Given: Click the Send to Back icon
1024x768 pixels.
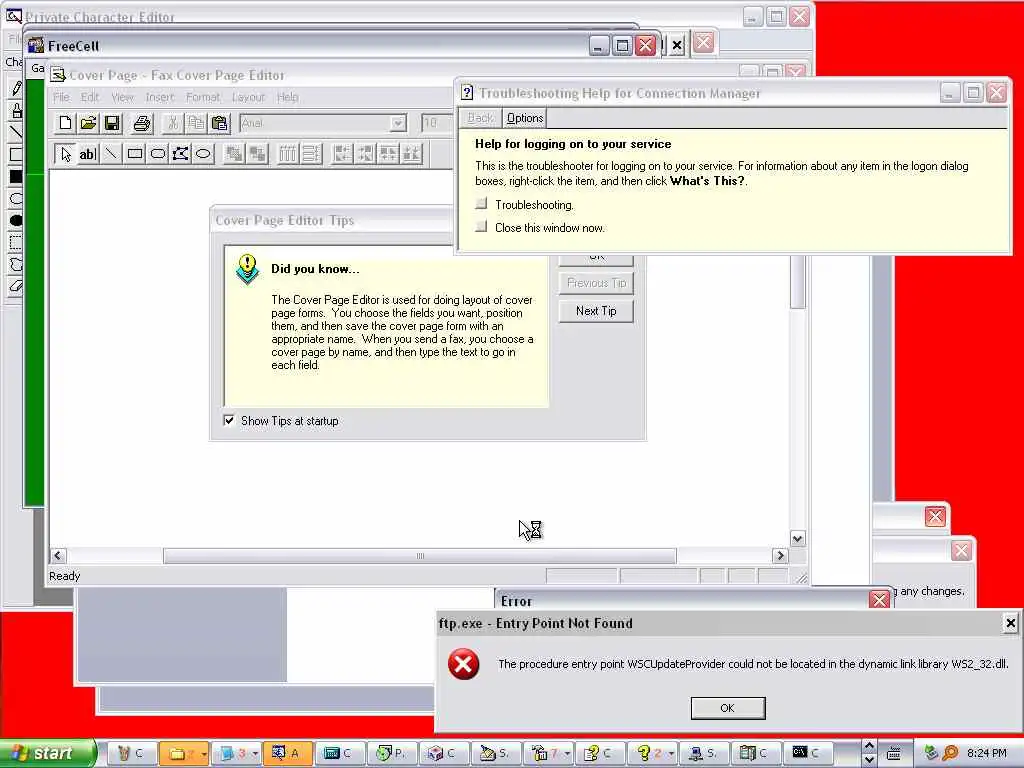Looking at the screenshot, I should click(x=257, y=154).
